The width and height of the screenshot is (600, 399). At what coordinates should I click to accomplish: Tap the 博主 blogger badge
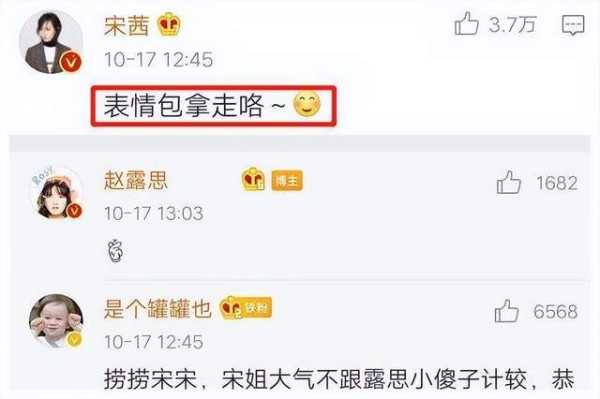(x=287, y=180)
